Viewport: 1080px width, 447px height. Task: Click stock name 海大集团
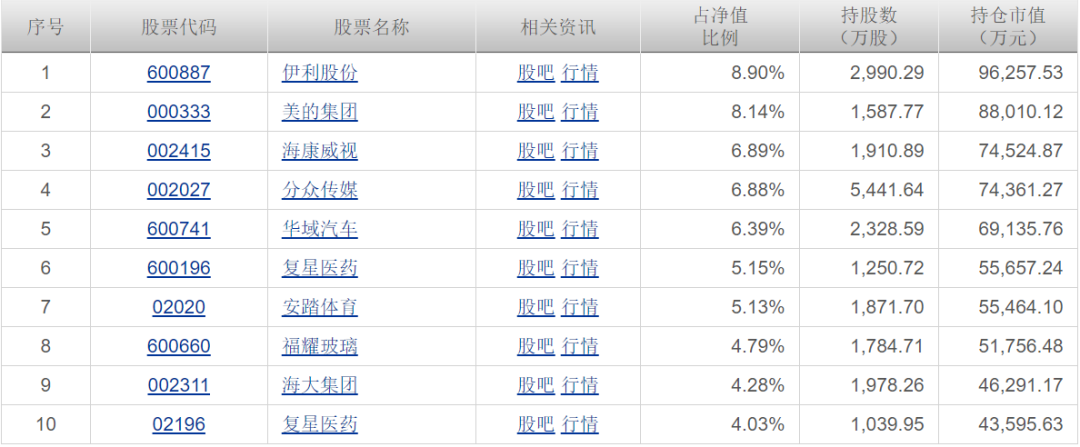(320, 384)
